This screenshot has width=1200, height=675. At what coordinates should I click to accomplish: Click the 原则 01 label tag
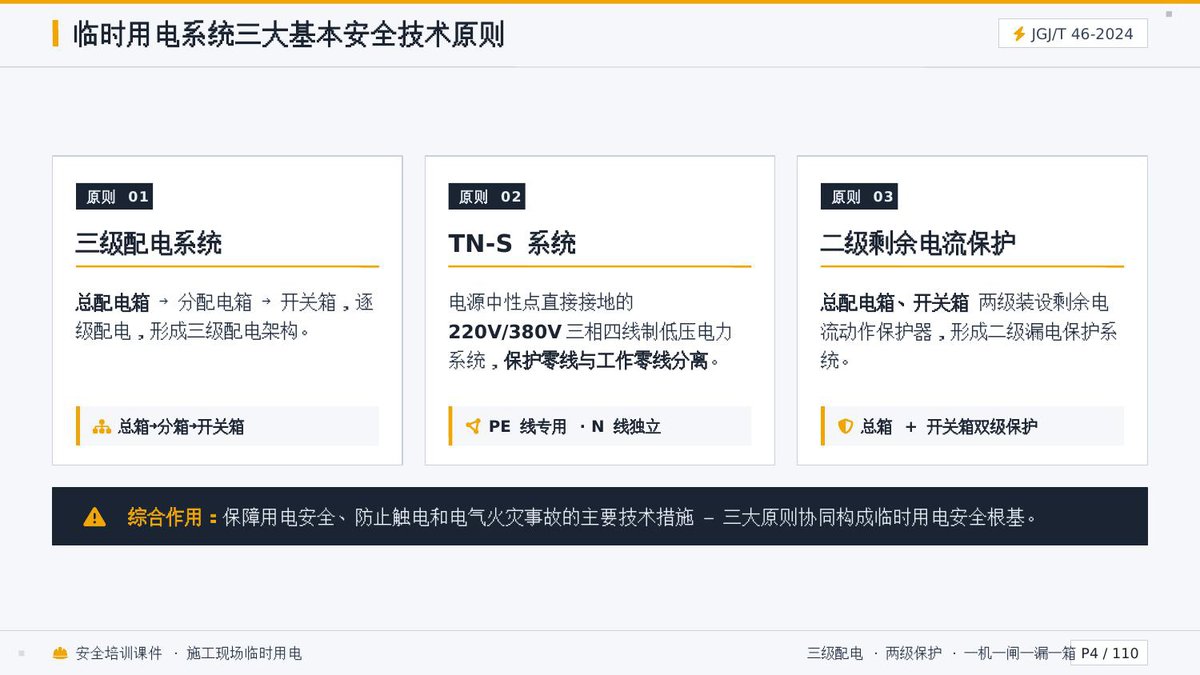tap(114, 197)
